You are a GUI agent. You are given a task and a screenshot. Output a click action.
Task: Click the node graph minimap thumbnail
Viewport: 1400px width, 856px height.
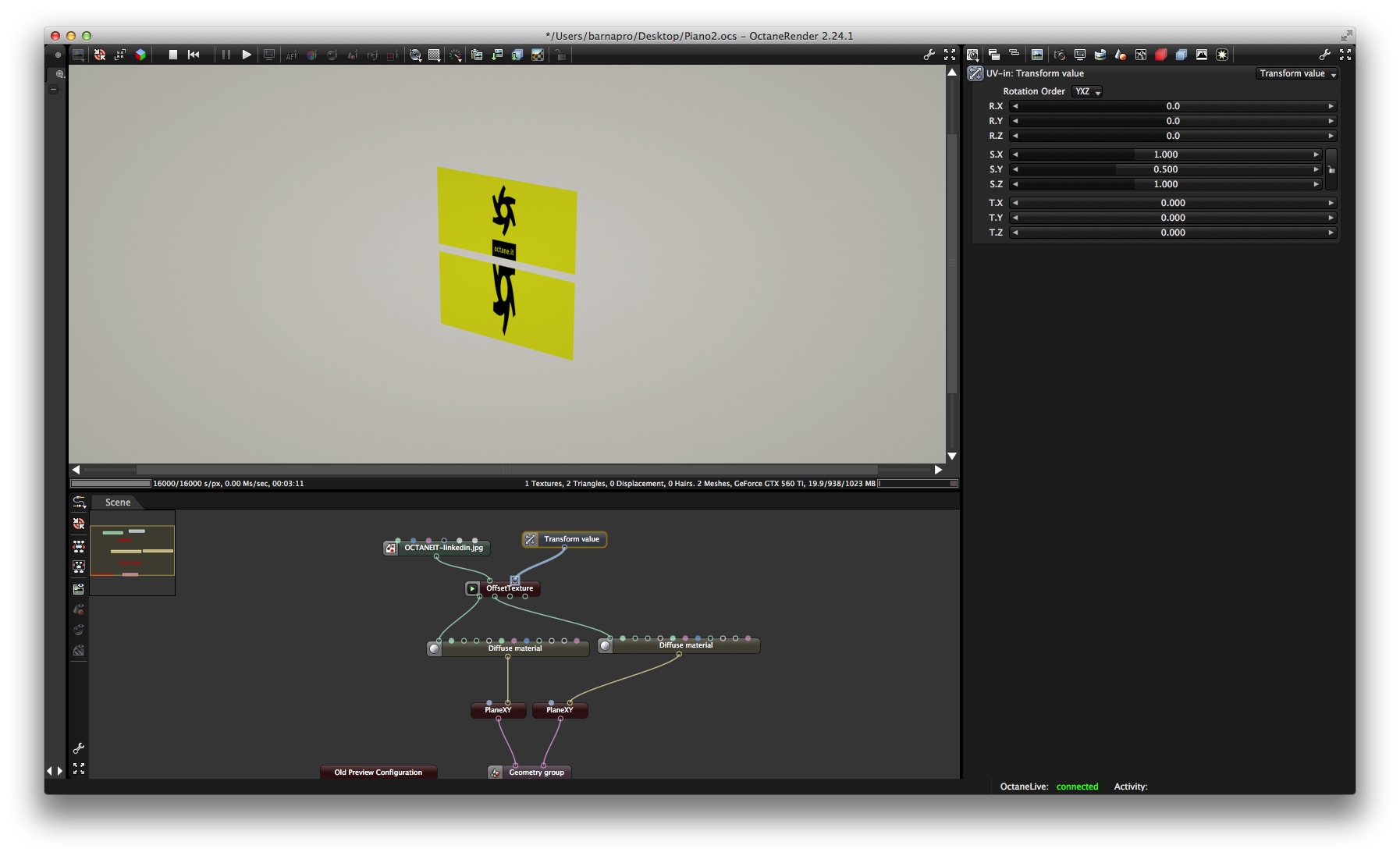133,552
